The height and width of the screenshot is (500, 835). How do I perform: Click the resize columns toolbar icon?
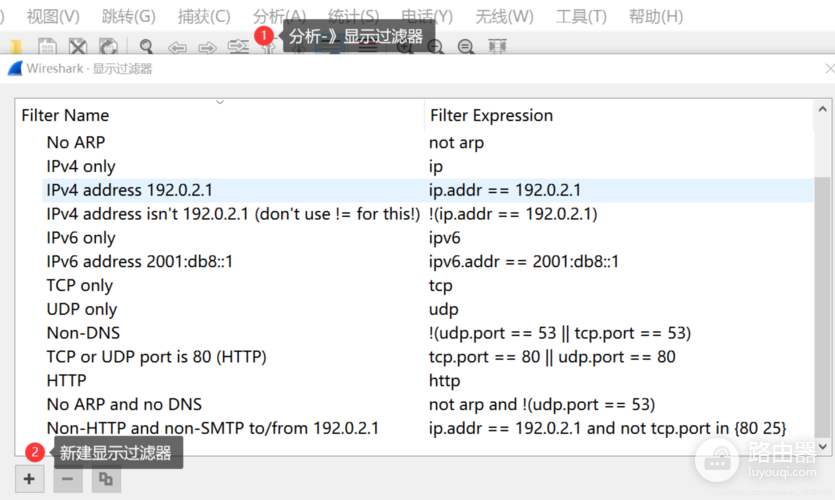(x=497, y=47)
